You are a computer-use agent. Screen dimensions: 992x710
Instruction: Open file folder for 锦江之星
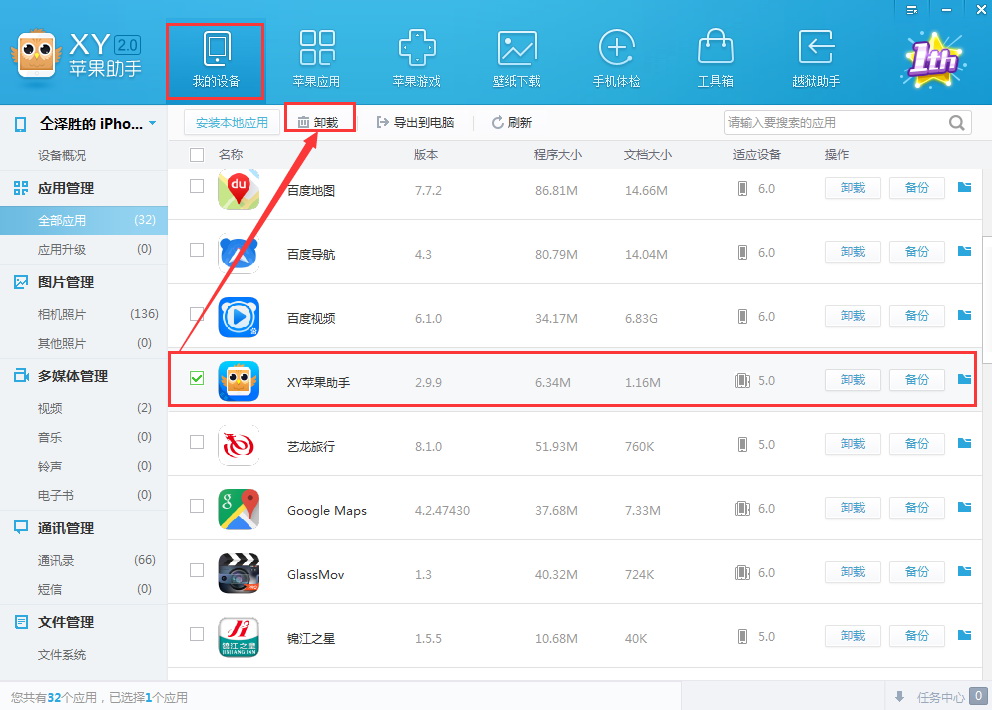[x=964, y=635]
